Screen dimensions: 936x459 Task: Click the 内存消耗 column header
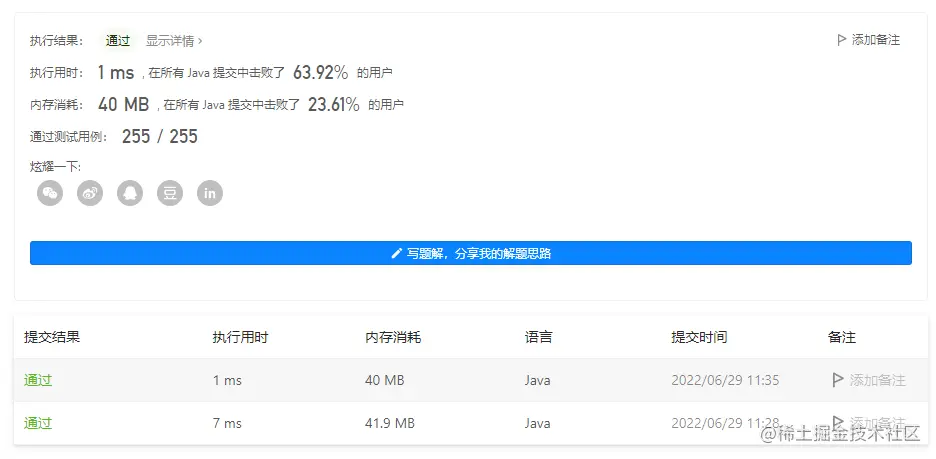click(x=393, y=337)
